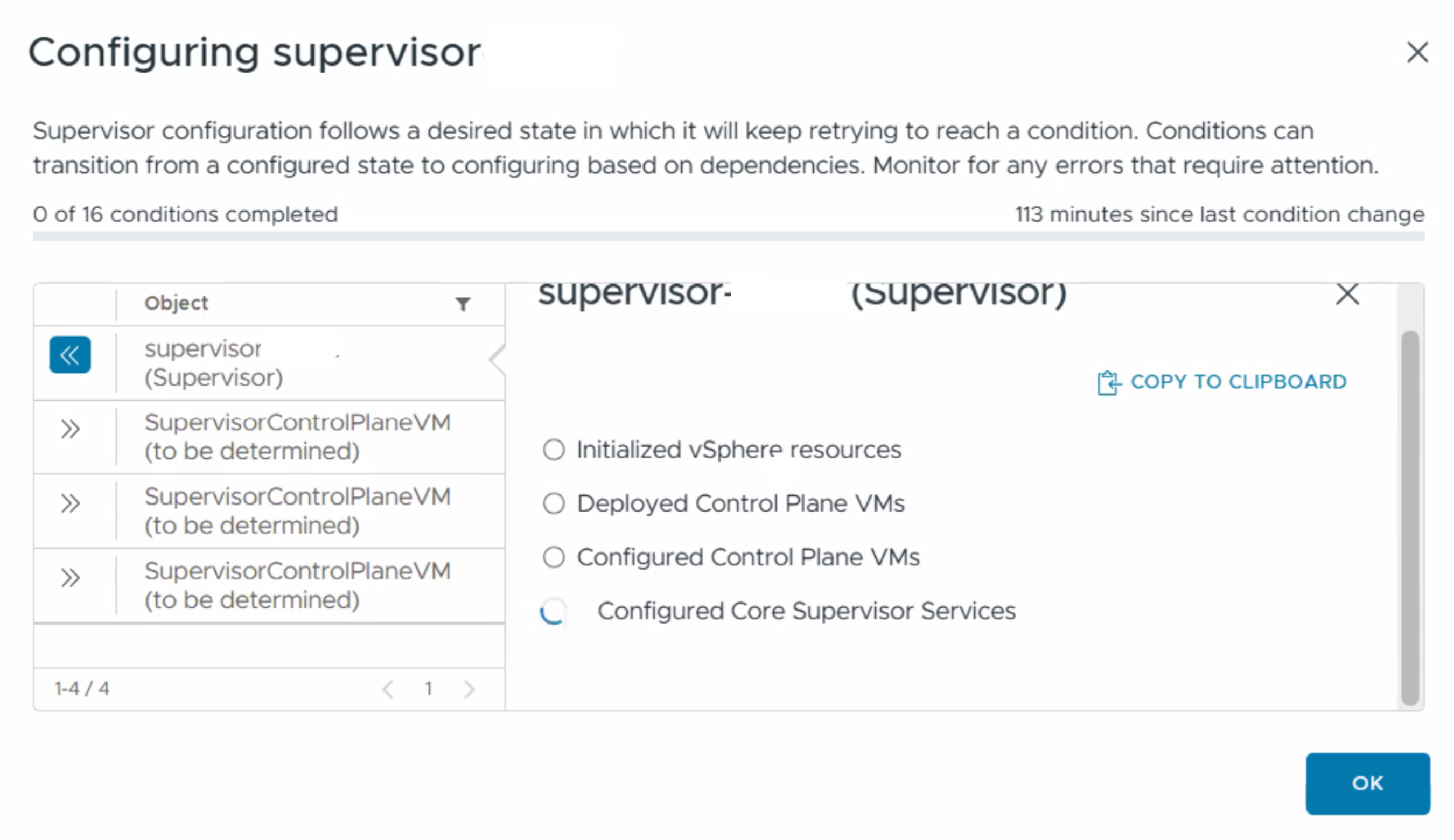
Task: Click the Deployed Control Plane VMs status circle
Action: (554, 503)
